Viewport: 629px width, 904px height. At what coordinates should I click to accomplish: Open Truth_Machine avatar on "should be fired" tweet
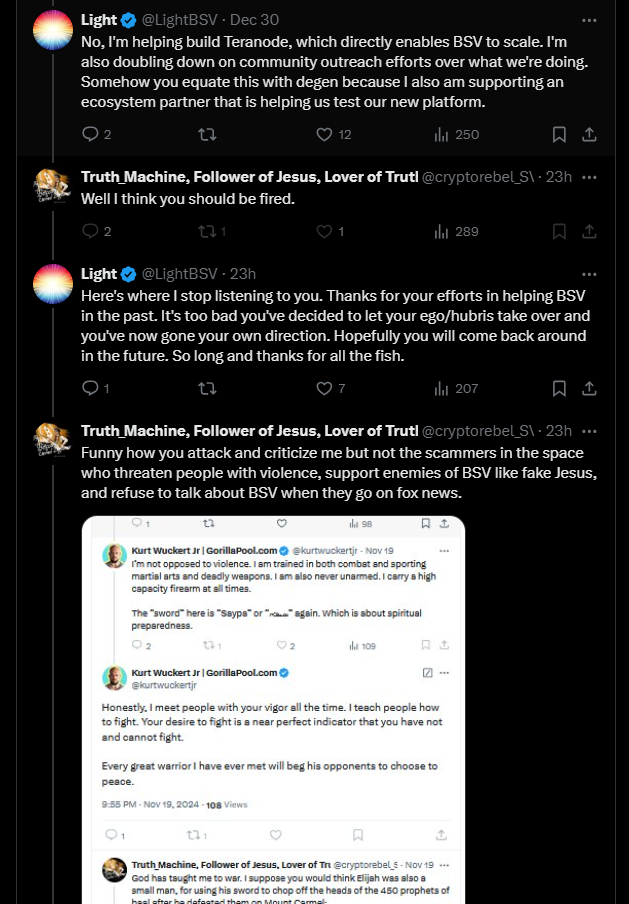pyautogui.click(x=53, y=186)
